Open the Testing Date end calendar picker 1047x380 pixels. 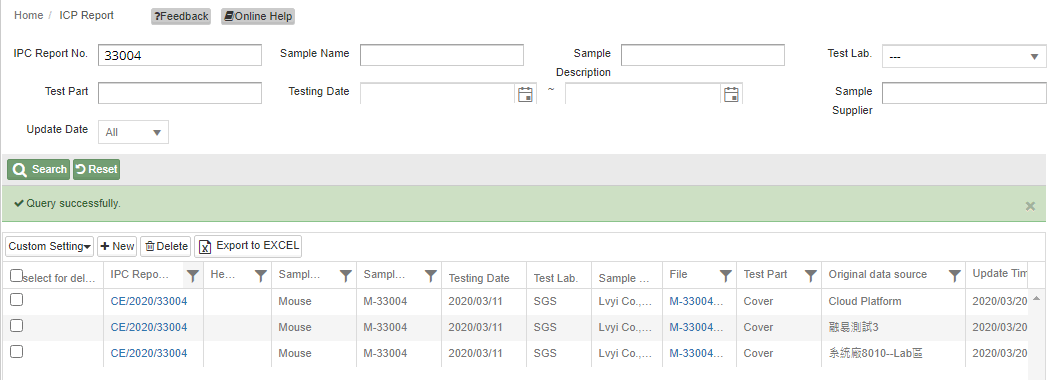(731, 93)
